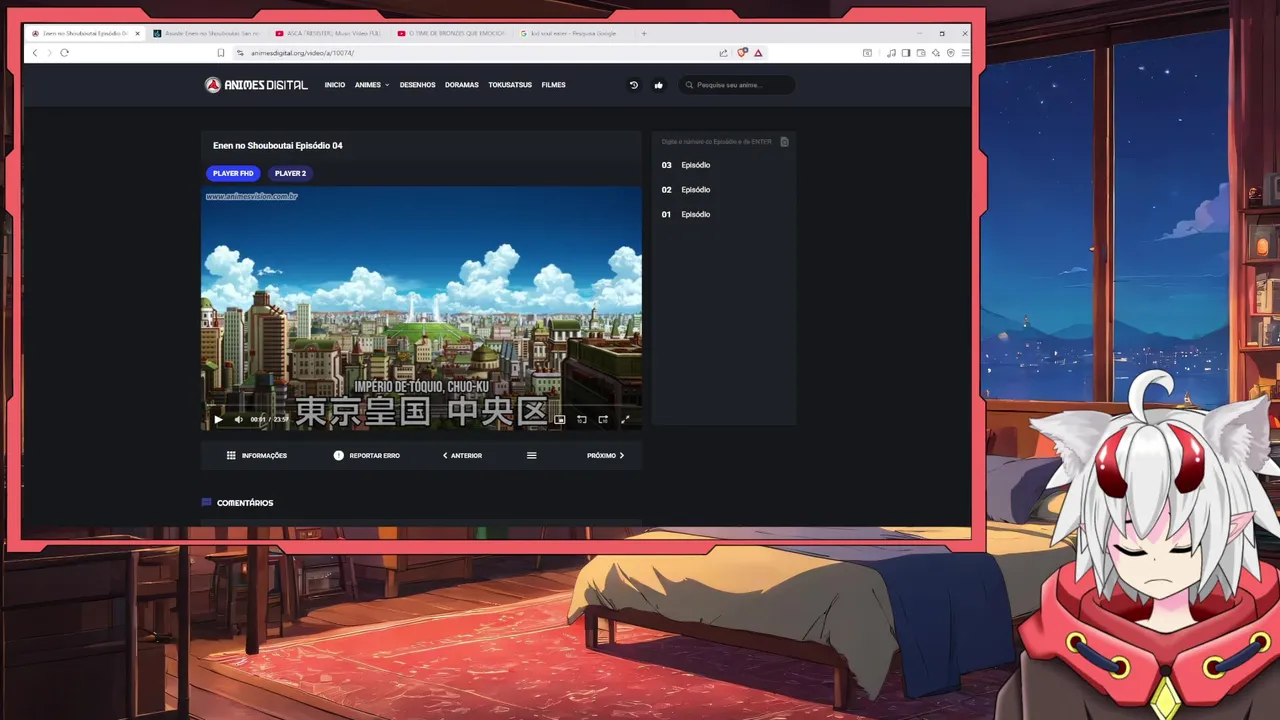
Task: Click the browser back arrow
Action: click(x=35, y=53)
